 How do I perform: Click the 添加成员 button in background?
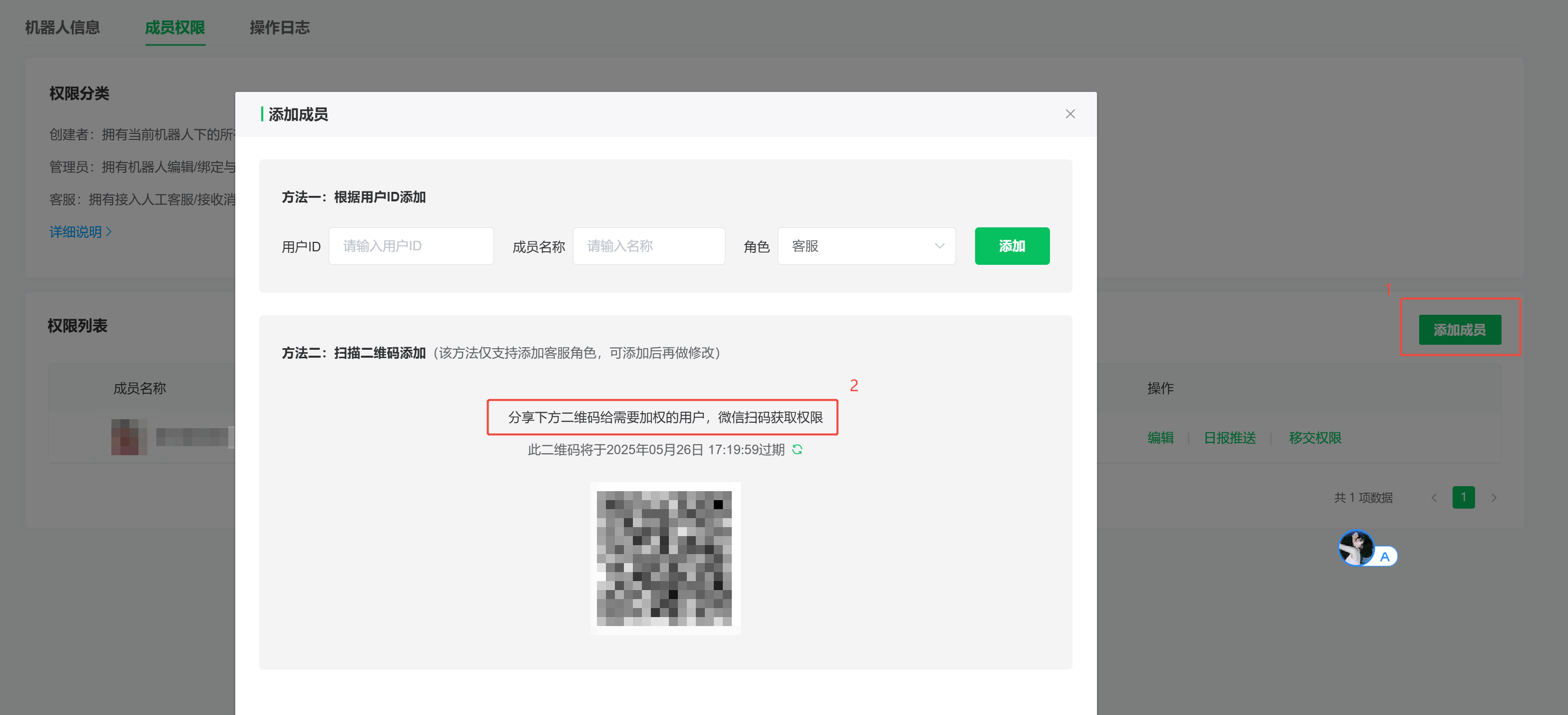[1460, 329]
